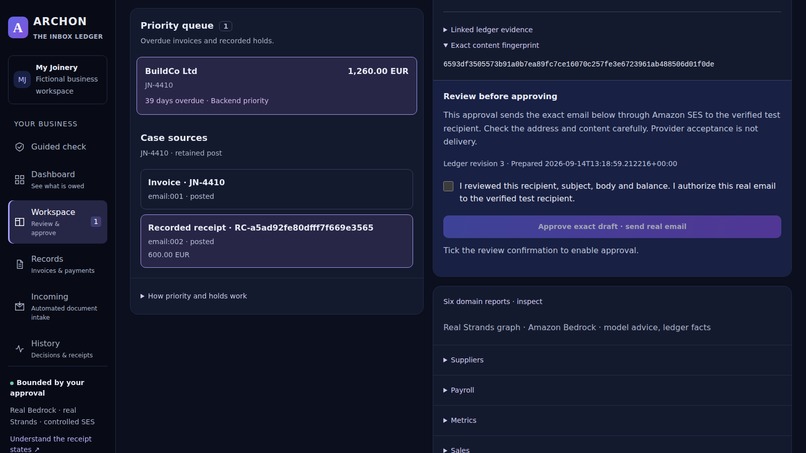Click the Records document icon
This screenshot has height=453, width=806.
20,264
